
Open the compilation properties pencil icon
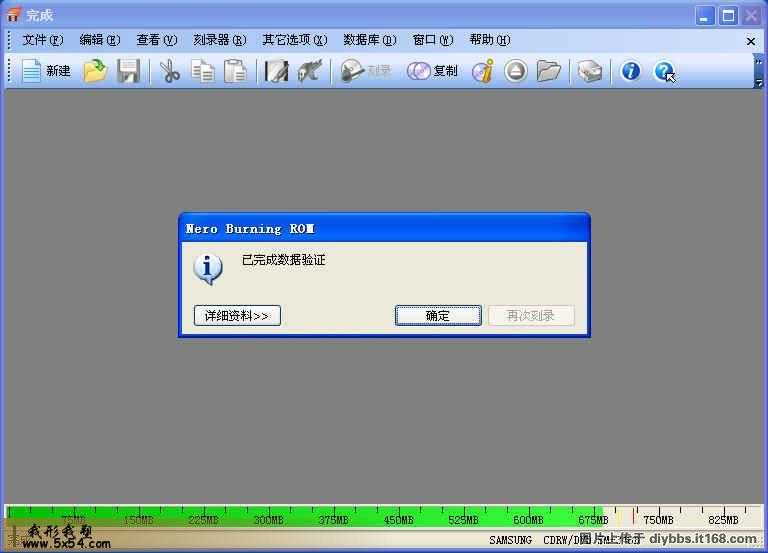coord(276,72)
